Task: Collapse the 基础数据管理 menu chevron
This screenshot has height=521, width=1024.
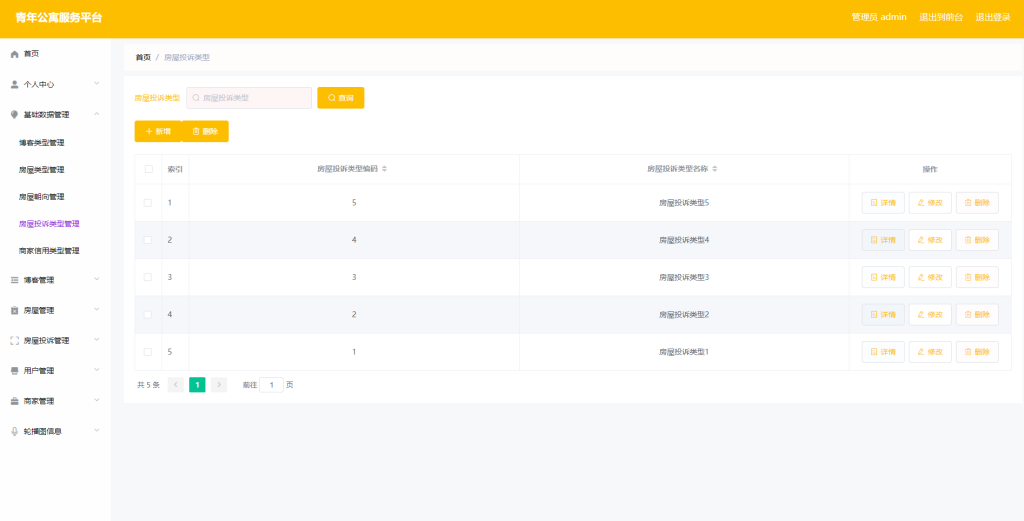Action: (97, 114)
